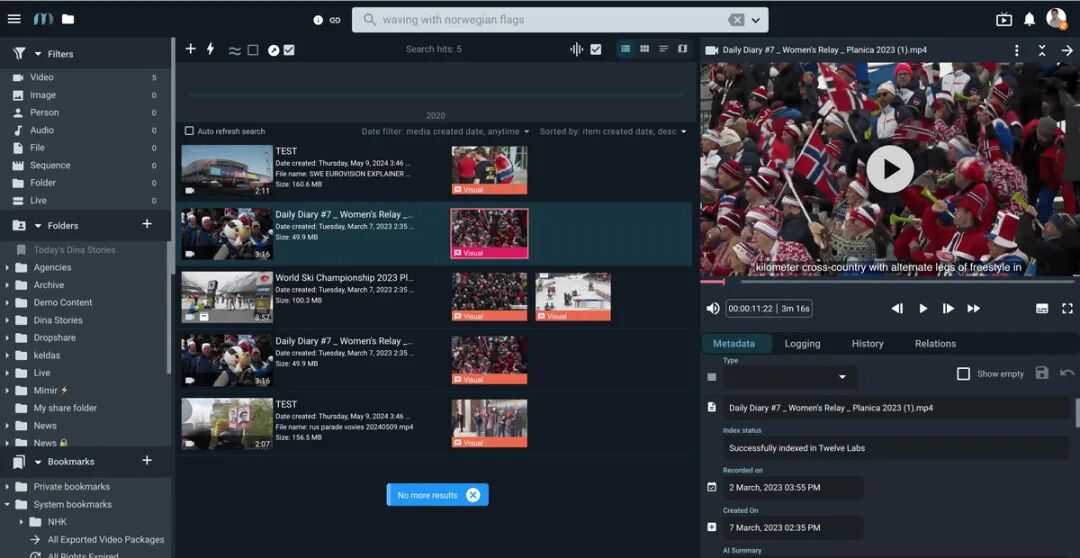Screen dimensions: 1080x558
Task: Select the World Ski Championship 2023 thumbnail
Action: [227, 297]
